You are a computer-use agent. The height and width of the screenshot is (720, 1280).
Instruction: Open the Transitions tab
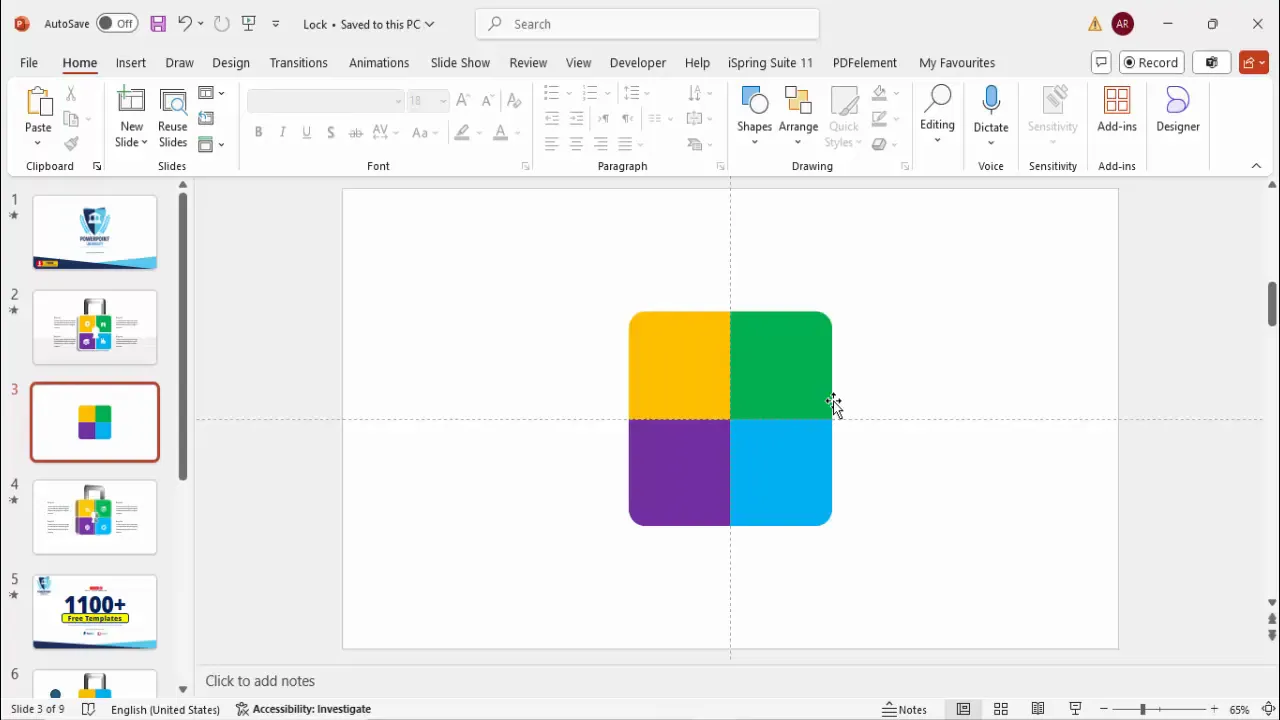298,62
